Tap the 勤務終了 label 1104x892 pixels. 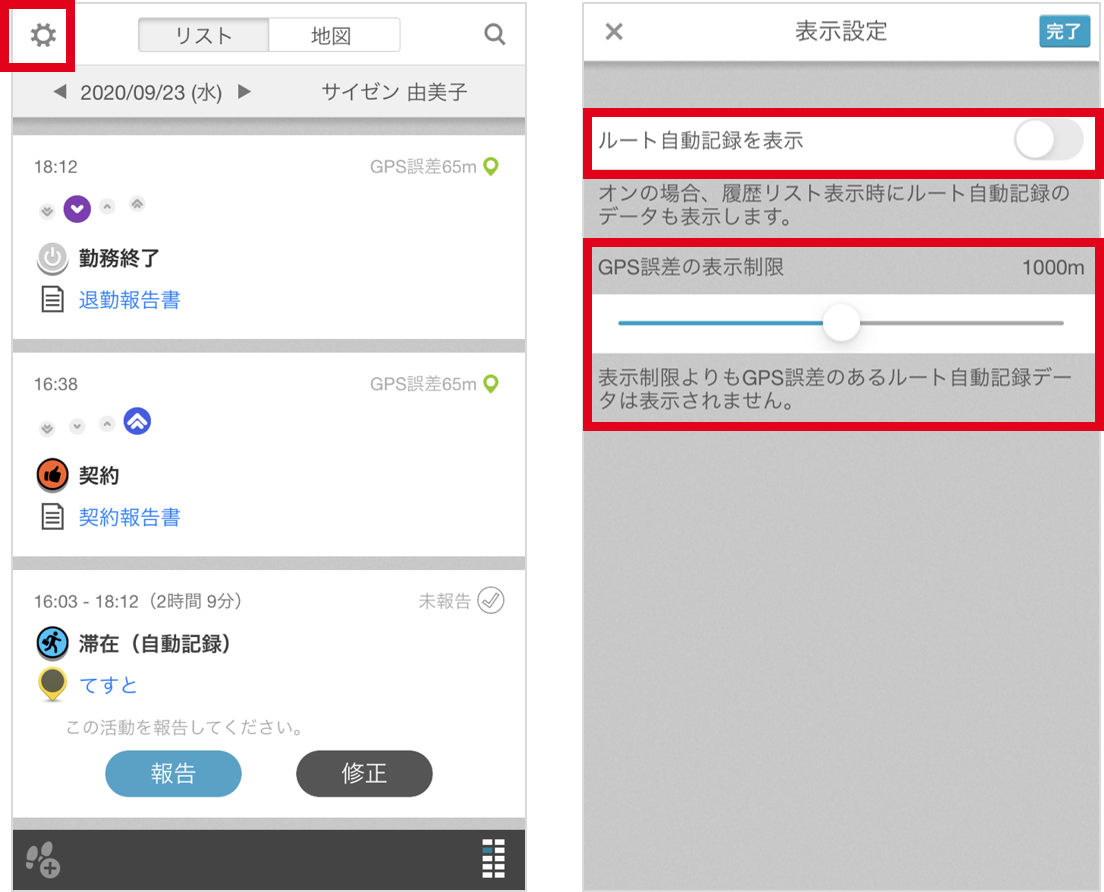119,258
